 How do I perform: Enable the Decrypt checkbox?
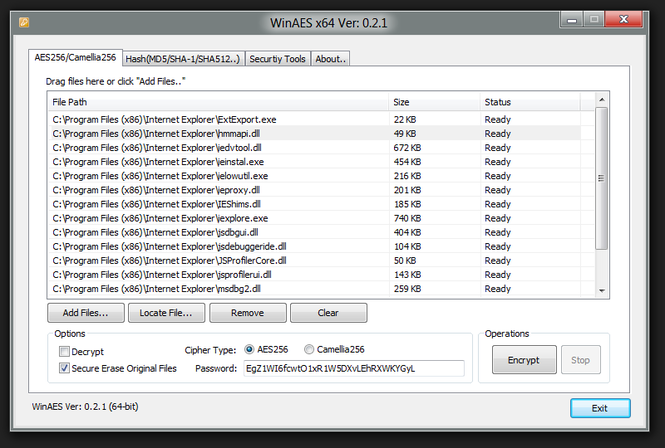[x=65, y=351]
